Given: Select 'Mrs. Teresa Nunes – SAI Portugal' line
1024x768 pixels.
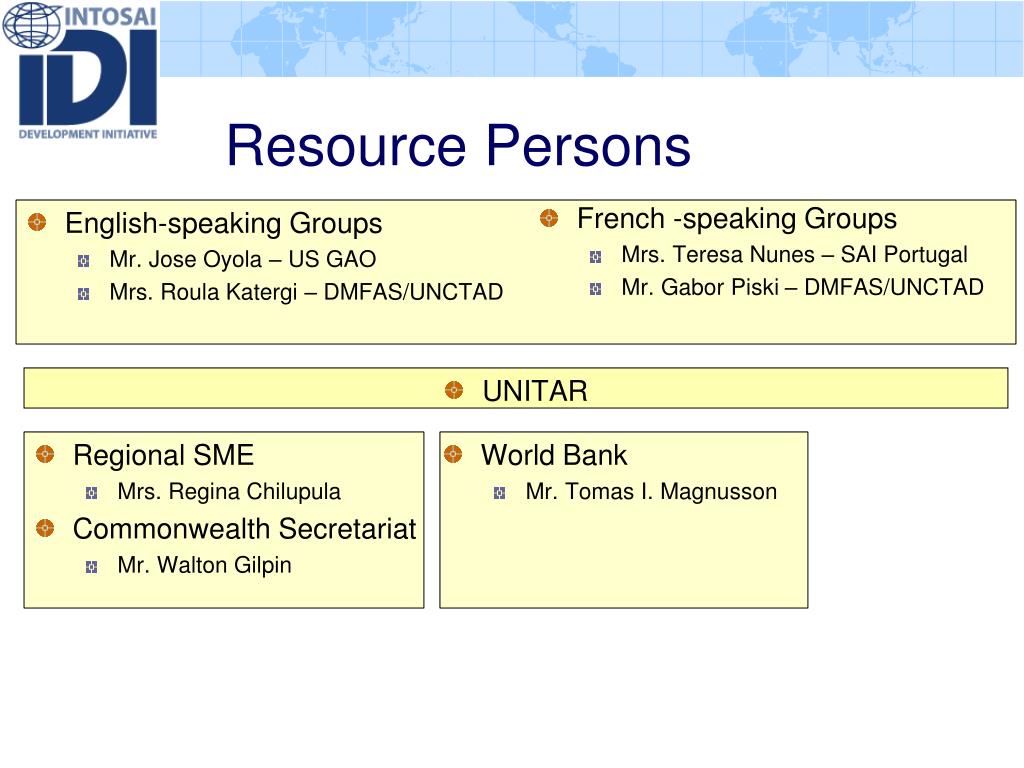Looking at the screenshot, I should [794, 255].
